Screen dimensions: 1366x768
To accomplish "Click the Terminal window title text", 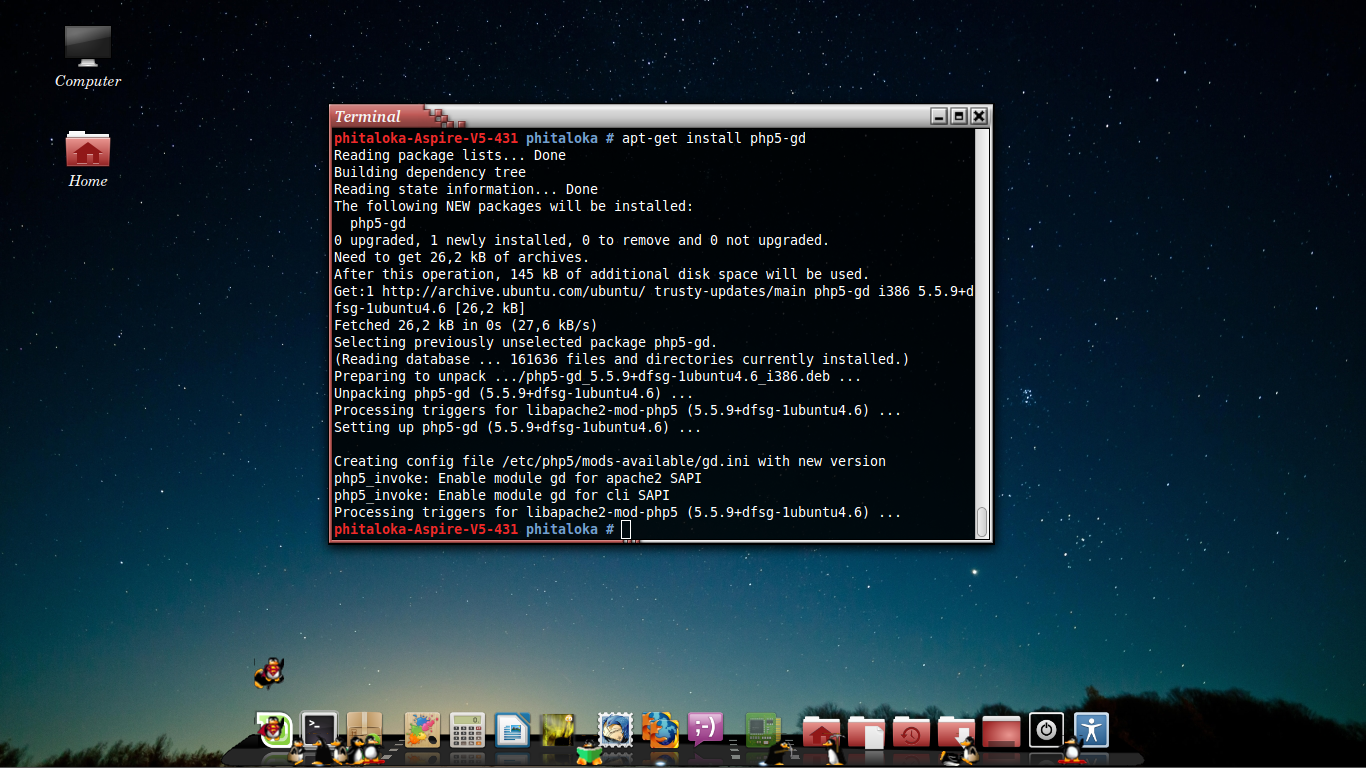I will point(368,116).
